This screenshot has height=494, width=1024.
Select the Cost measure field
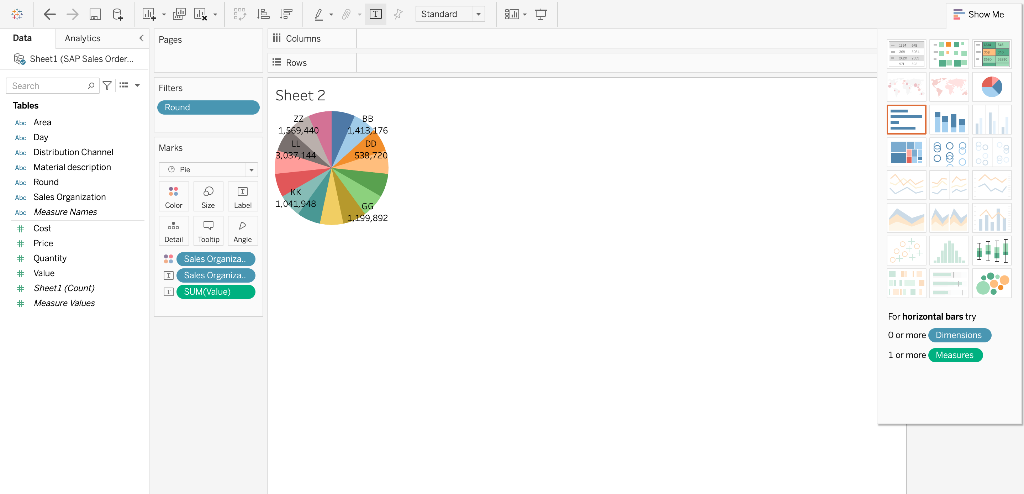42,229
